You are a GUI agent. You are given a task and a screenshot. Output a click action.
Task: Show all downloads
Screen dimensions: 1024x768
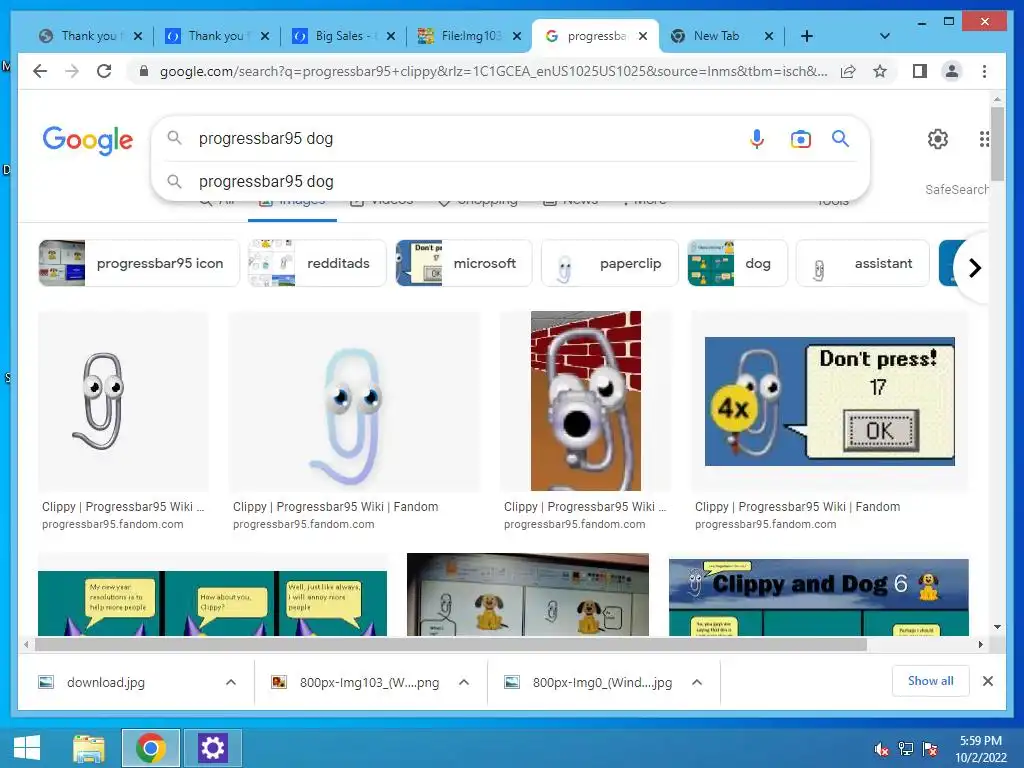pyautogui.click(x=930, y=681)
